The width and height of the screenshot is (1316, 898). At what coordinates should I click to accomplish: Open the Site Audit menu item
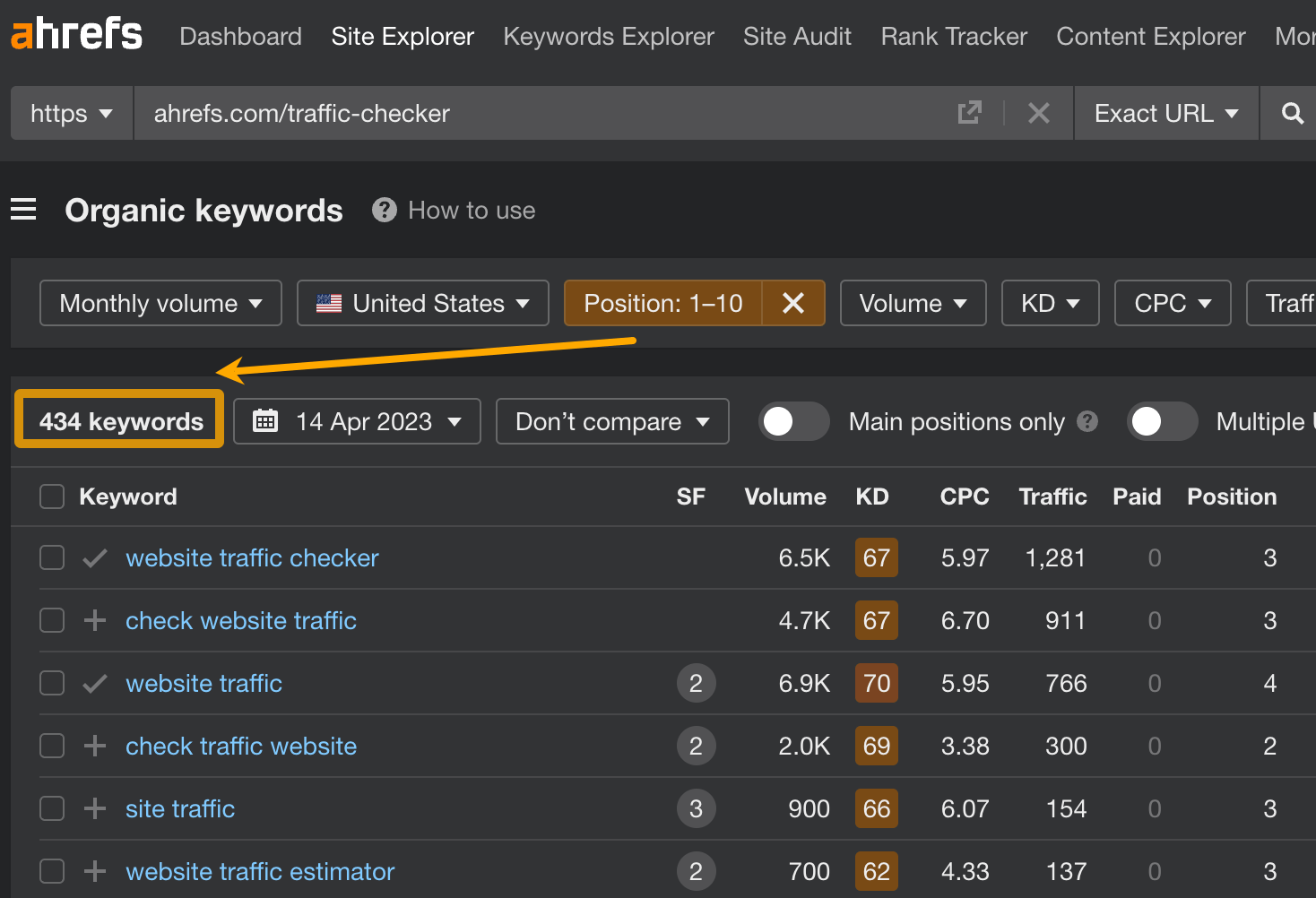coord(797,36)
